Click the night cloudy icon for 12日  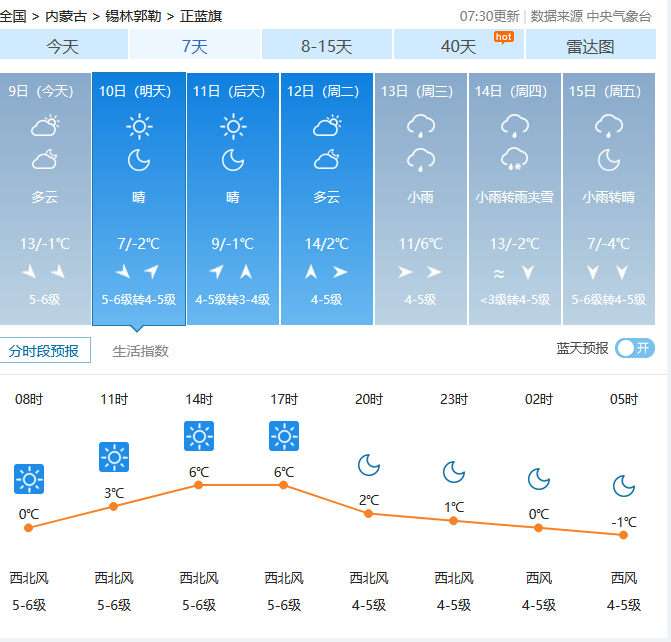[x=327, y=159]
